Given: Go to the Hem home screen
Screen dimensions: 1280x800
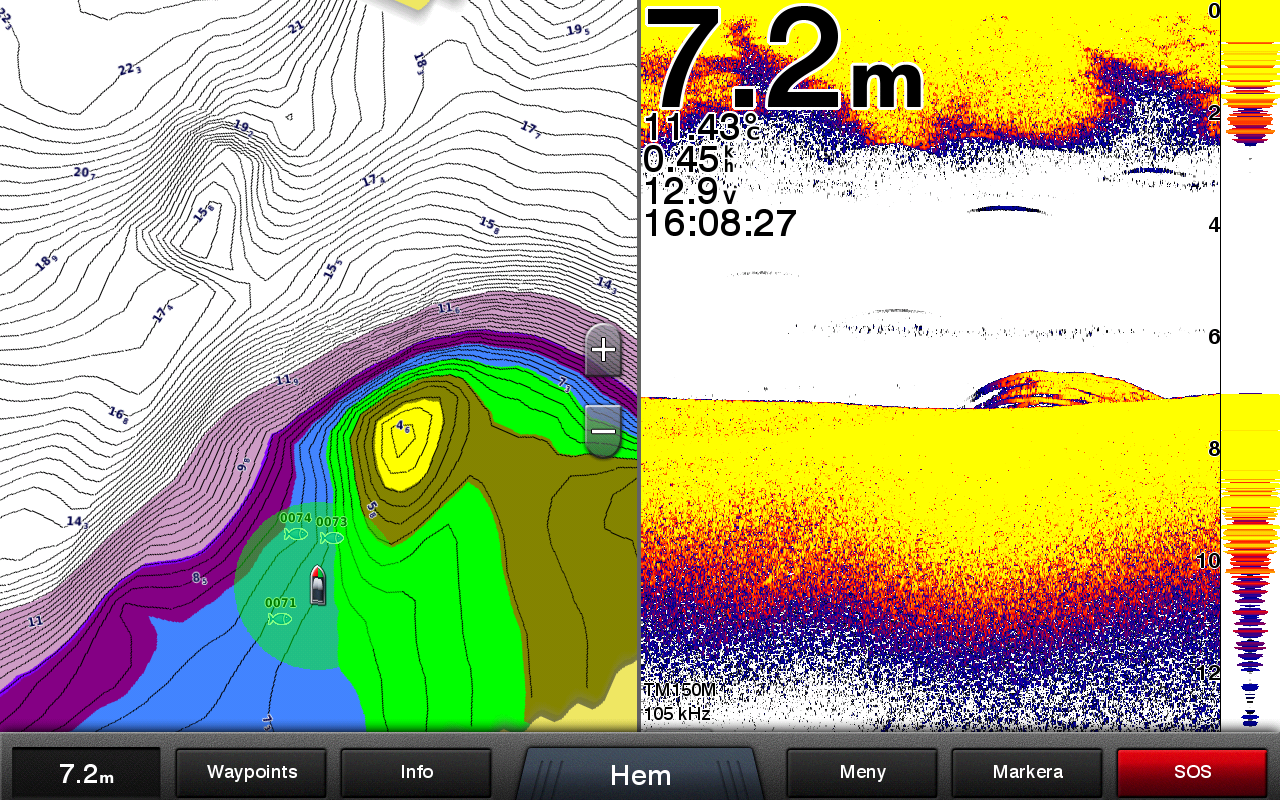Looking at the screenshot, I should coord(640,774).
